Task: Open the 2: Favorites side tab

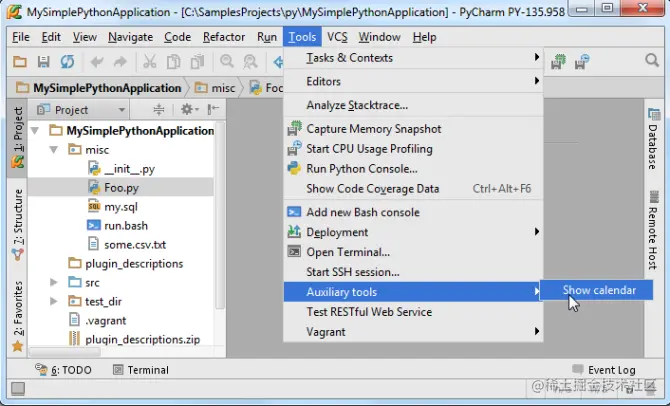Action: pos(18,316)
